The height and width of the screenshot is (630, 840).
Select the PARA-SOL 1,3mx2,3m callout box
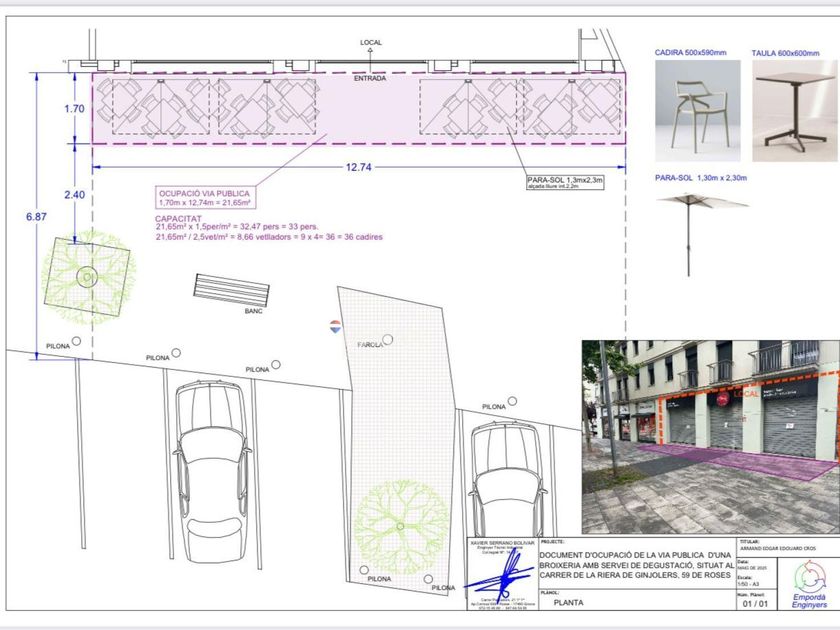[x=565, y=182]
